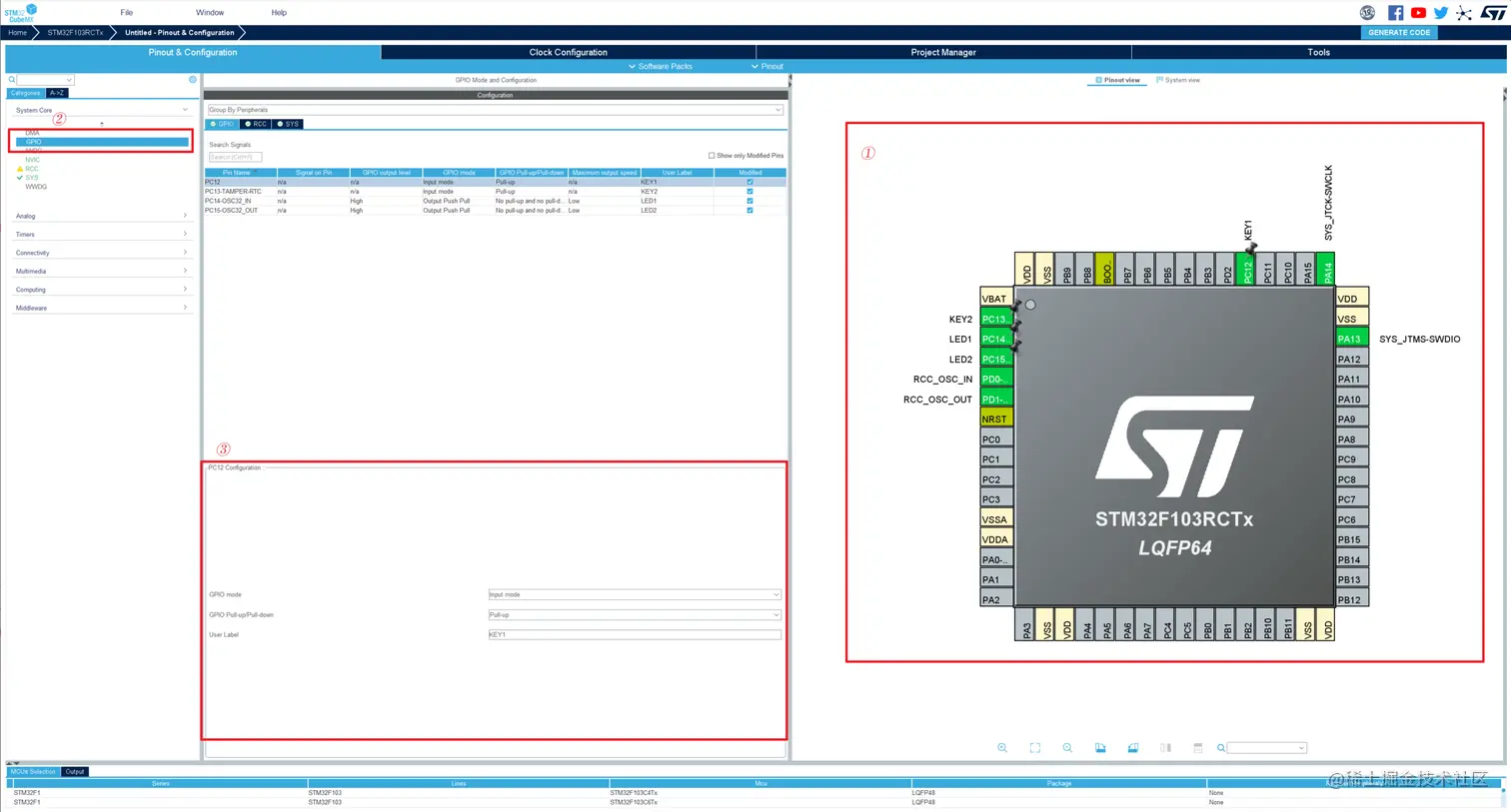
Task: Switch to Project Manager tab
Action: 943,52
